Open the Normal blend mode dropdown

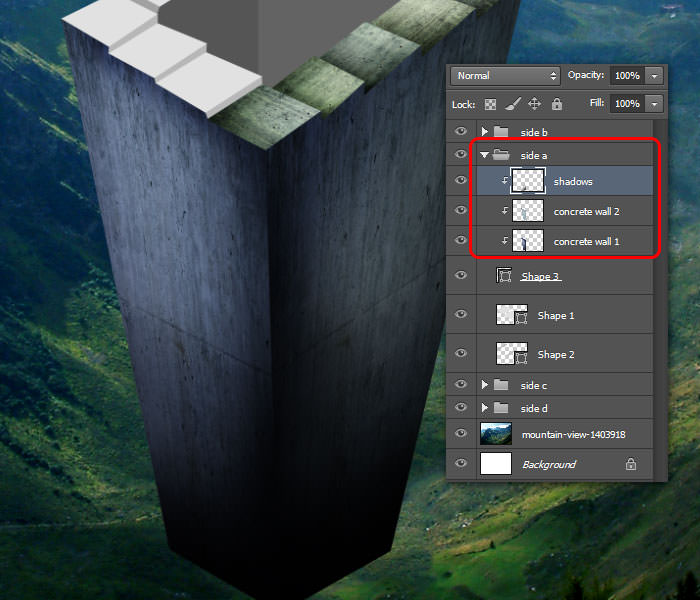click(505, 76)
